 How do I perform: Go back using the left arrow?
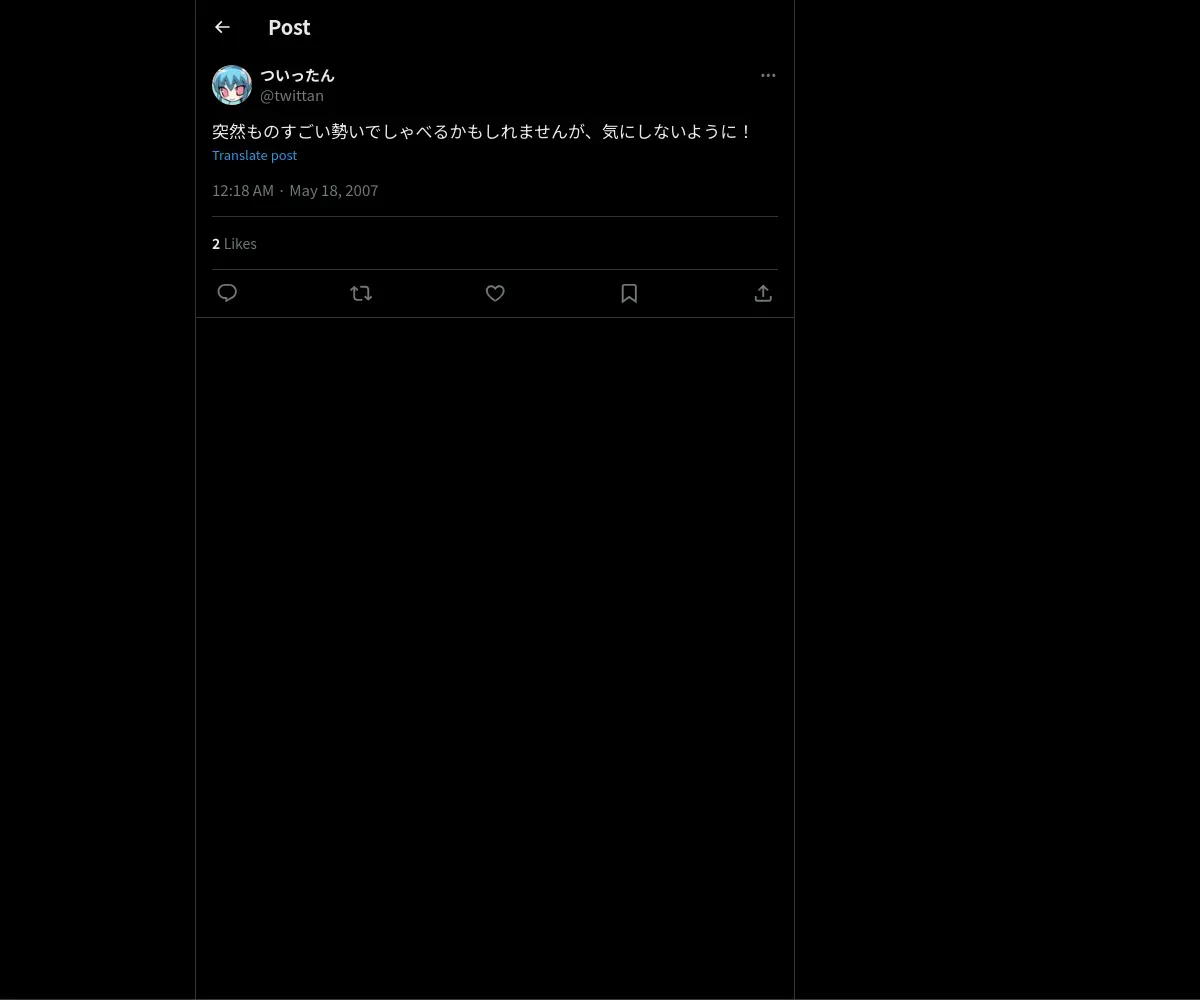(222, 27)
